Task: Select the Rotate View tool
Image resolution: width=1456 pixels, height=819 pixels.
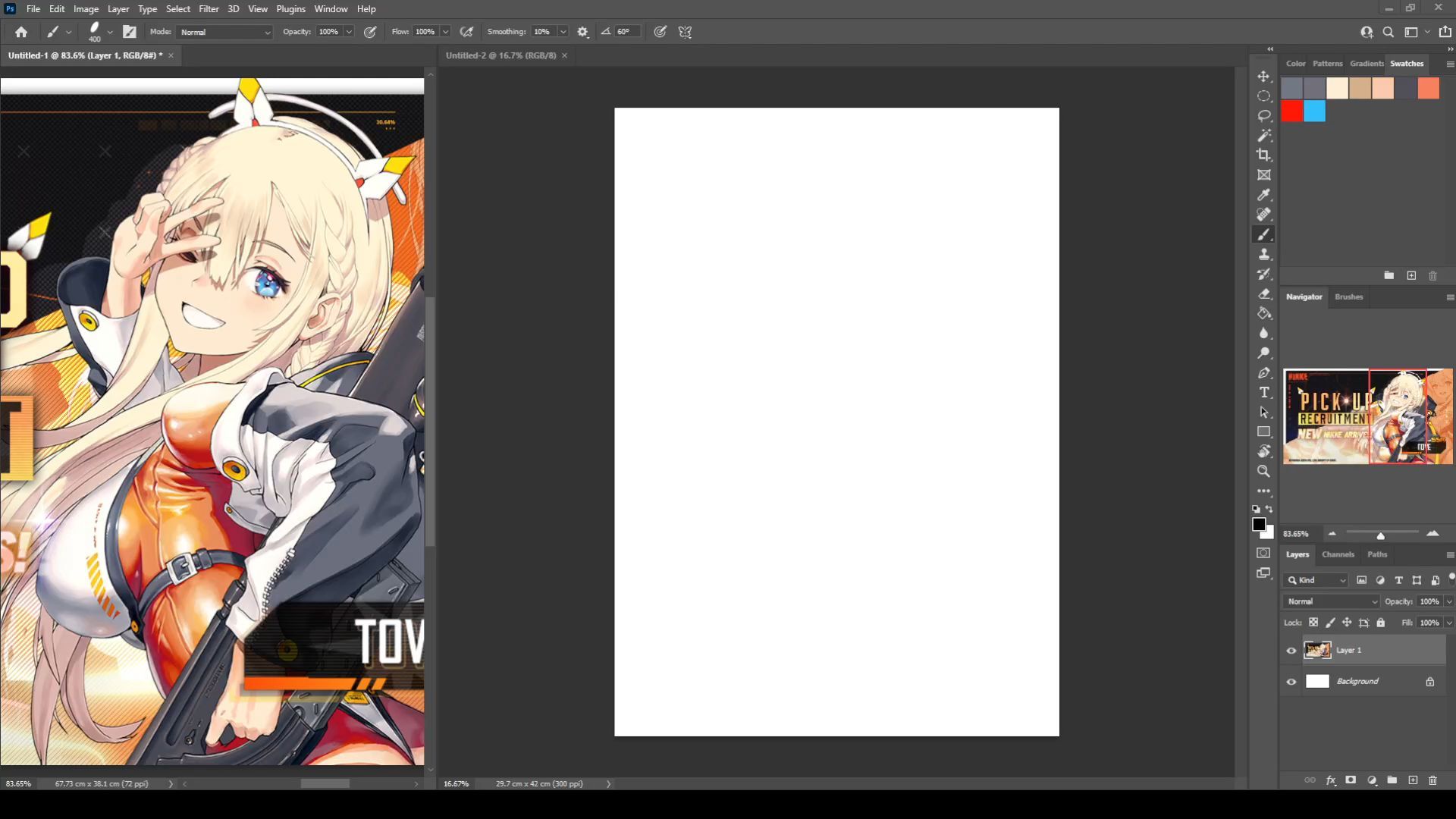Action: click(x=1263, y=451)
